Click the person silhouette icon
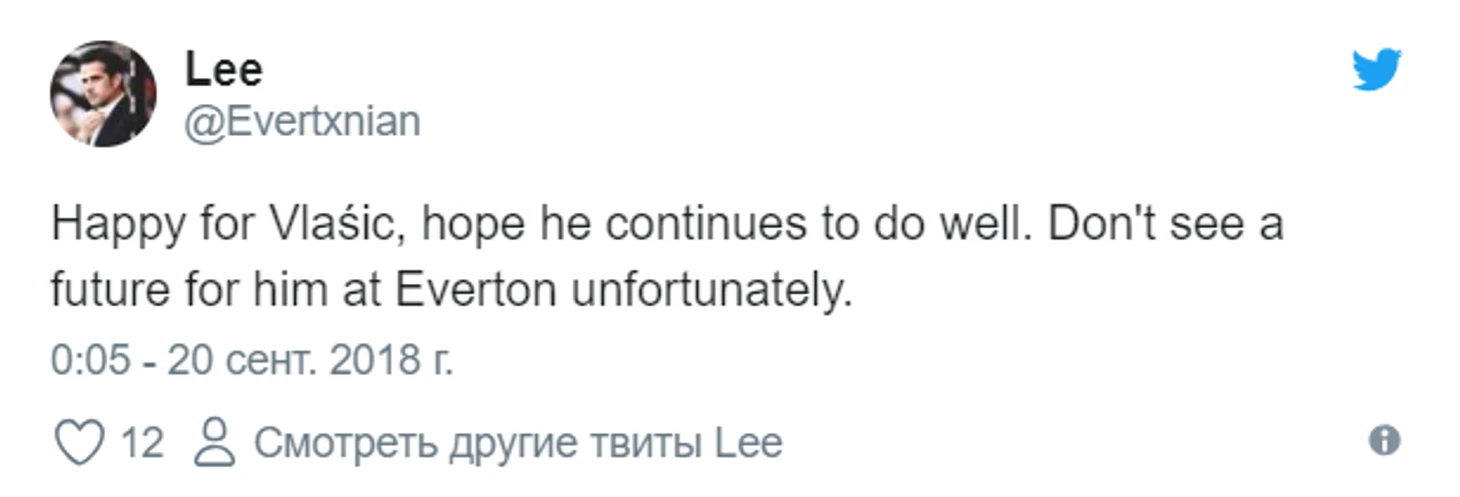The height and width of the screenshot is (497, 1460). coord(214,442)
